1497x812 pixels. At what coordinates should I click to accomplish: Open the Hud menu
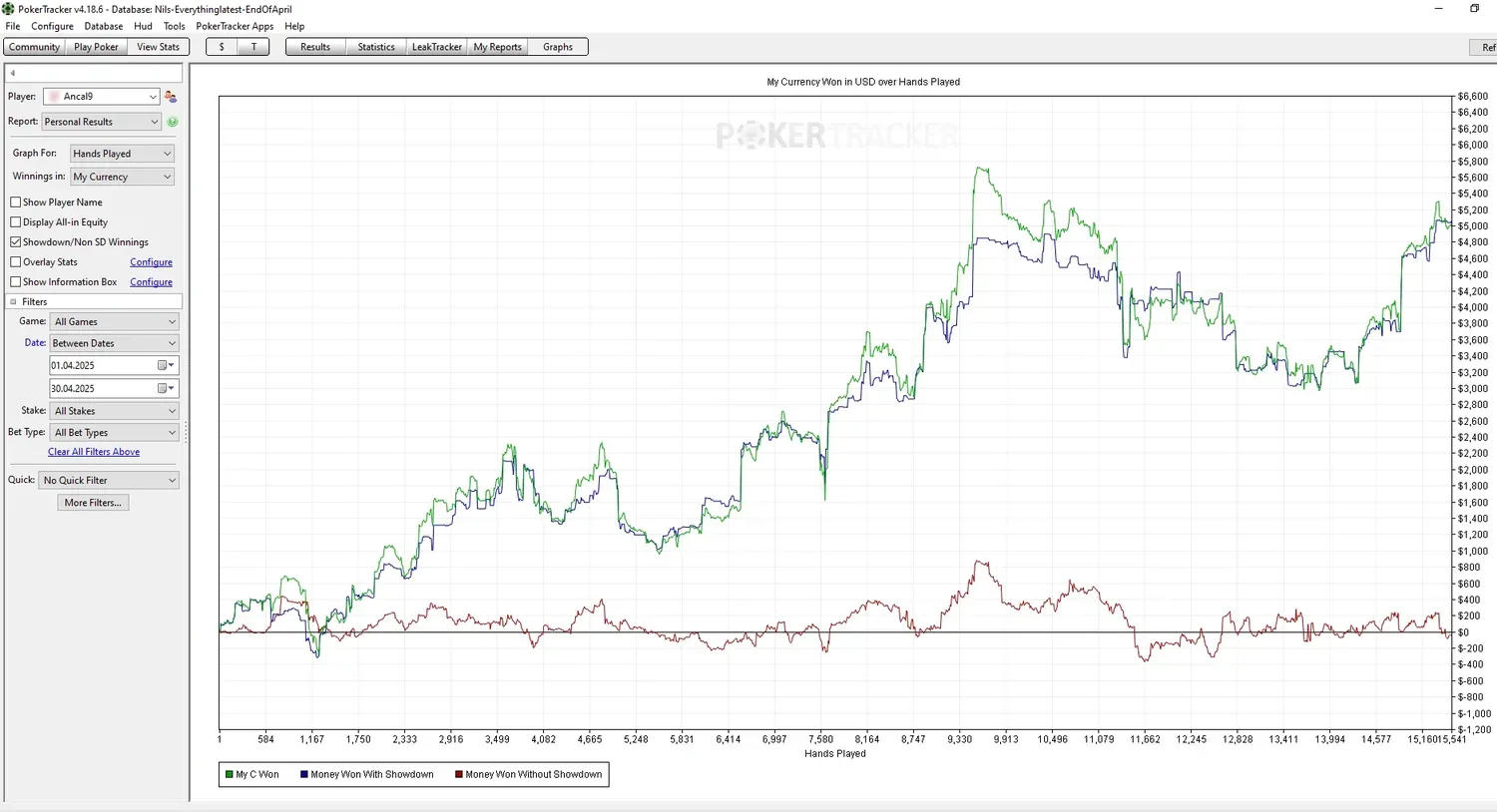143,26
